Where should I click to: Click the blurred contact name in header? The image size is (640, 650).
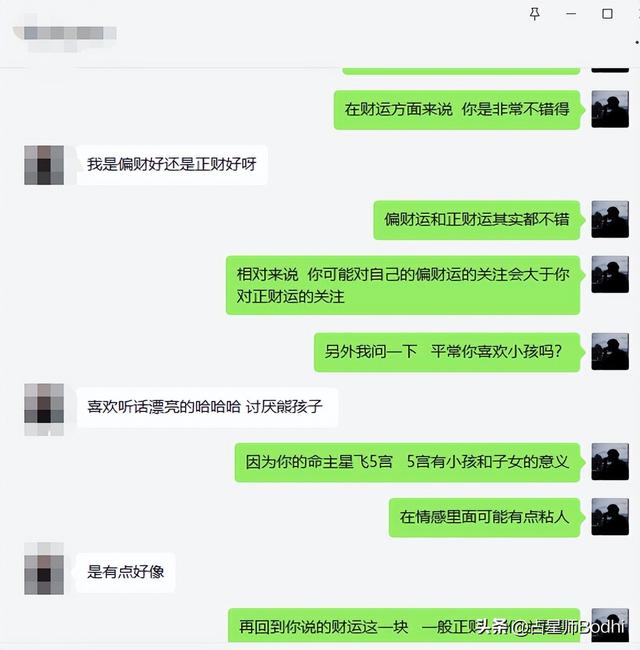[64, 33]
